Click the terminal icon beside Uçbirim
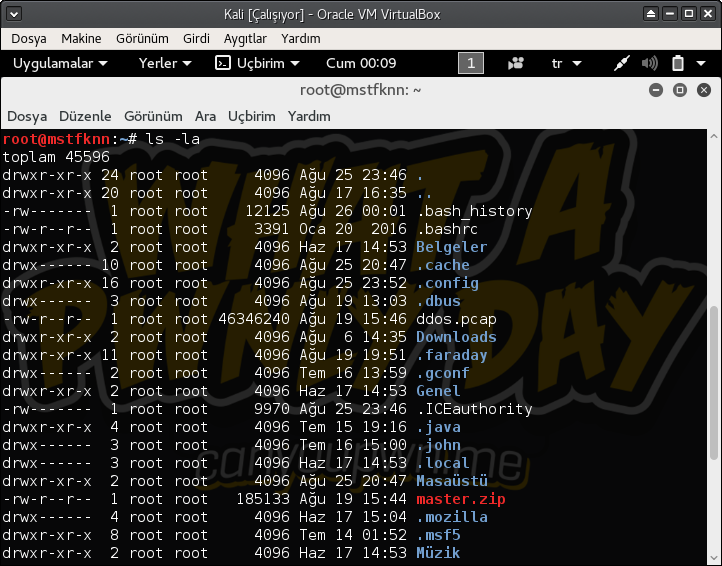This screenshot has height=566, width=722. 223,63
